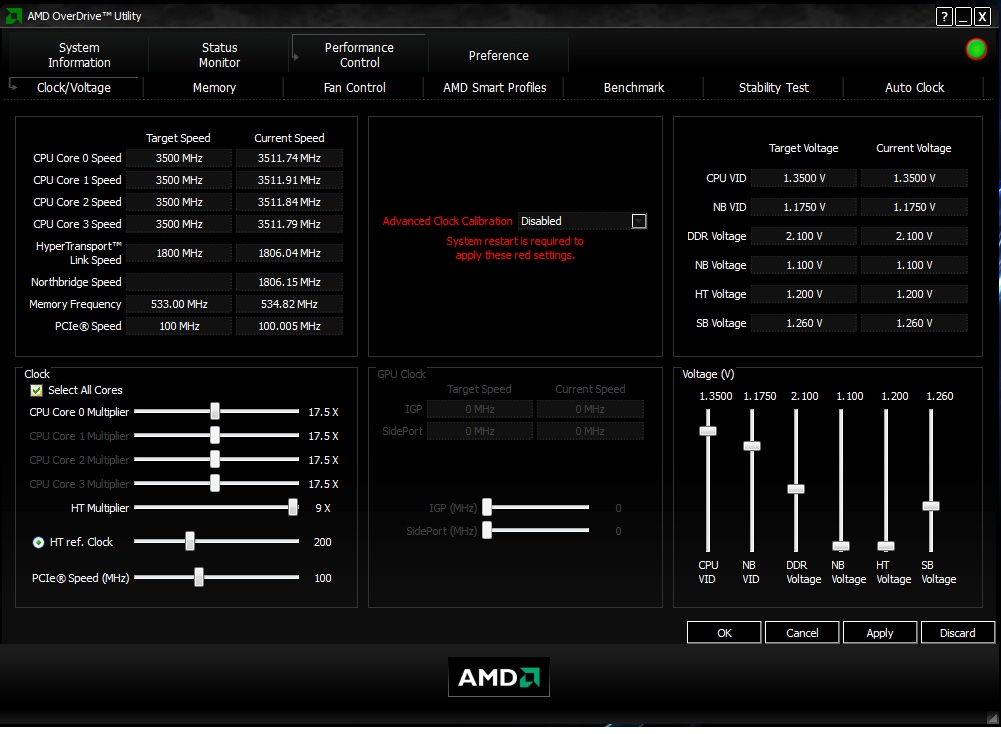
Task: Click current speed value 3511.74 MHz
Action: click(289, 158)
